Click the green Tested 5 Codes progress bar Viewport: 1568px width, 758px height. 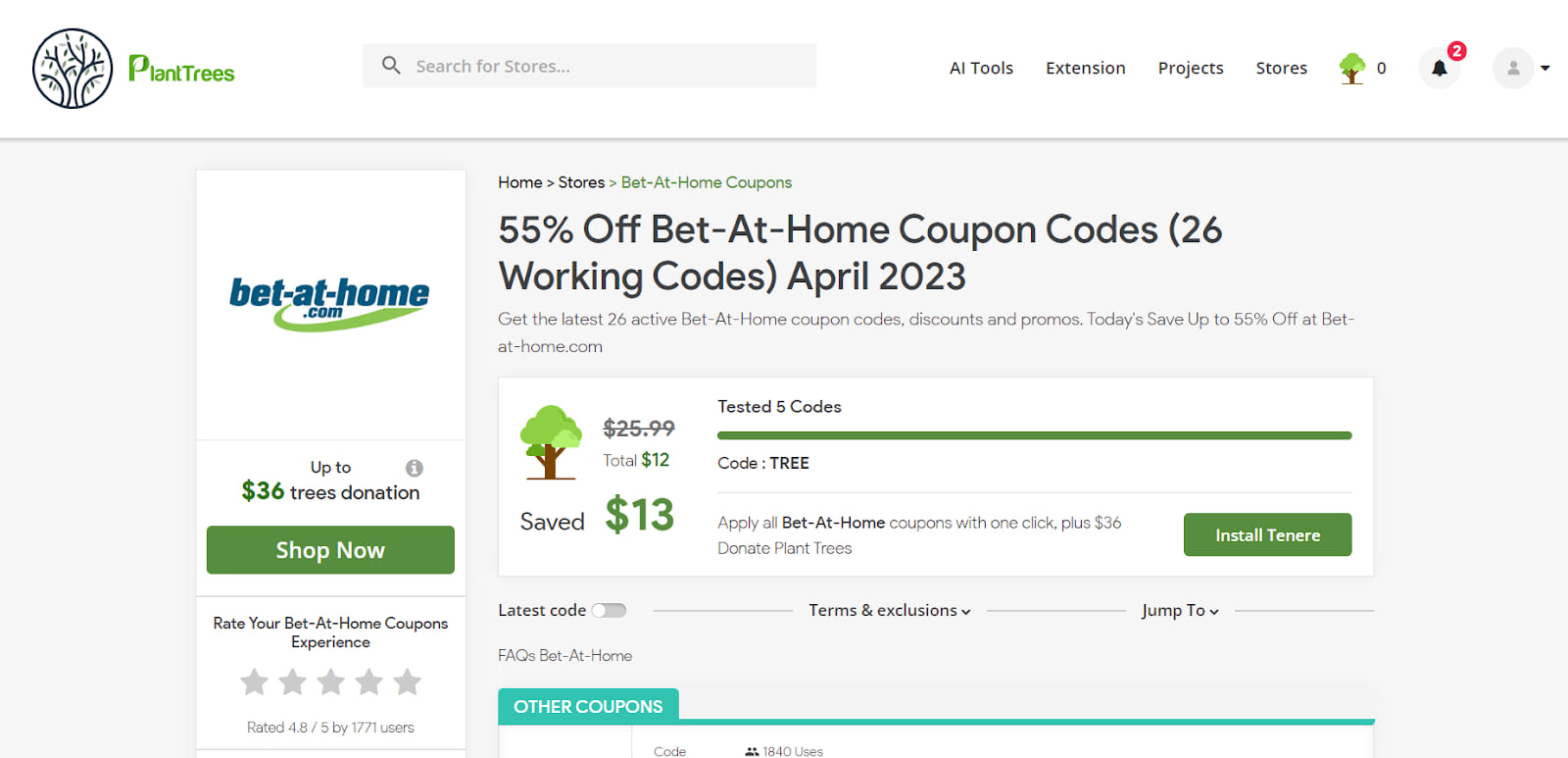[x=1034, y=435]
